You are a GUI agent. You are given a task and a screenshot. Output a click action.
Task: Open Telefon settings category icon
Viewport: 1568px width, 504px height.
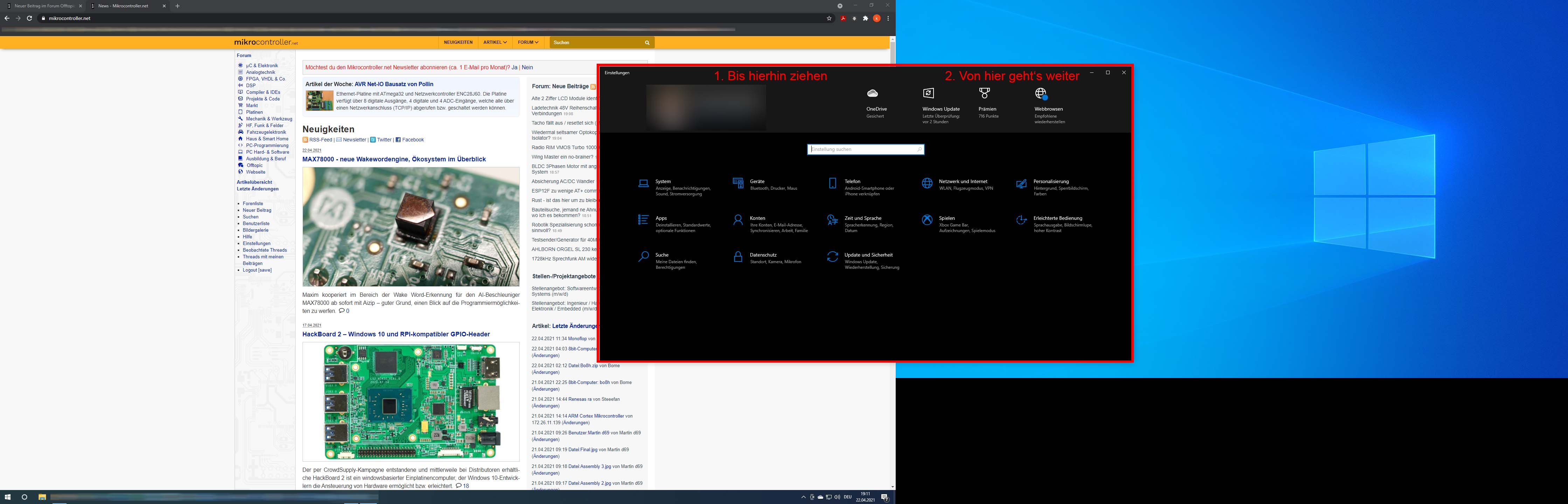(832, 183)
